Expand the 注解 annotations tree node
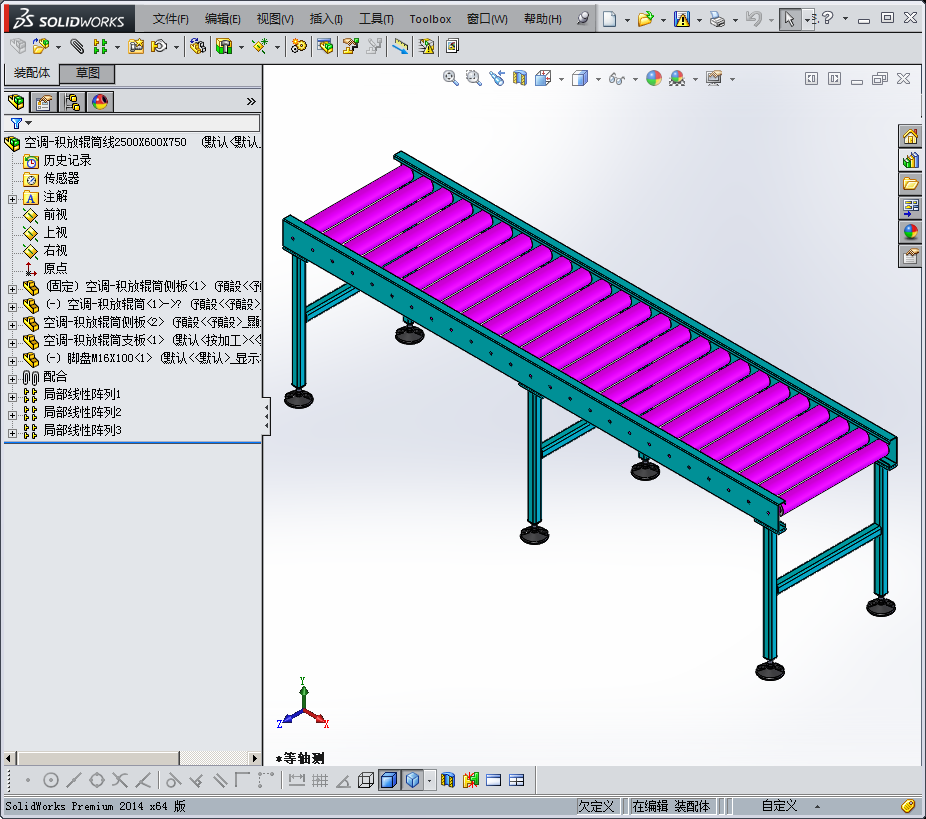The image size is (926, 819). pyautogui.click(x=12, y=199)
